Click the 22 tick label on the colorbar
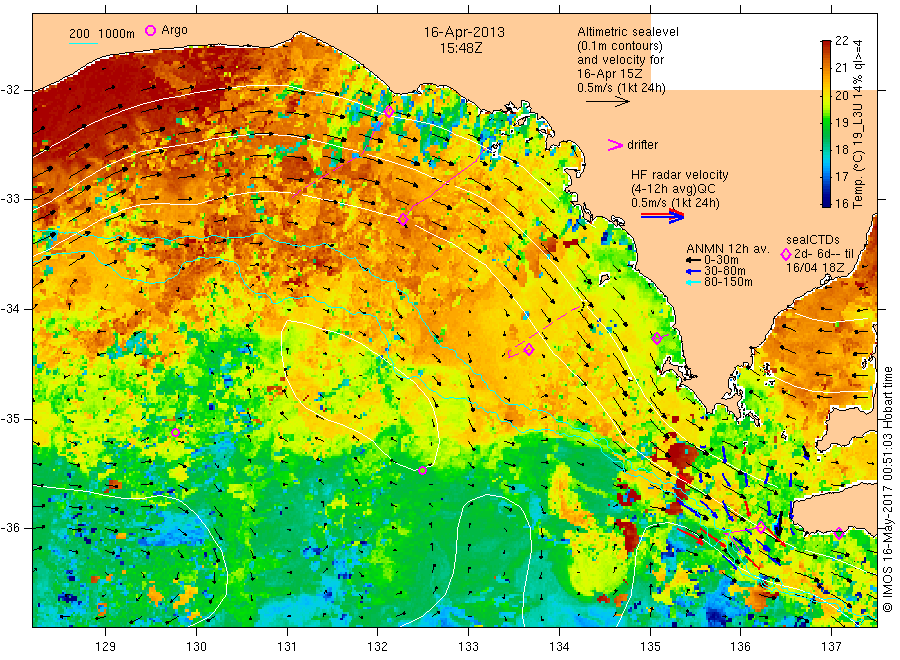900x660 pixels. coord(841,40)
